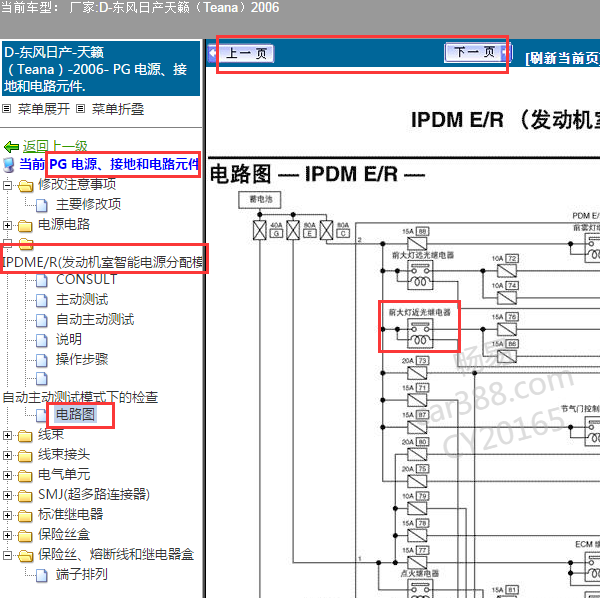Open the 端子排列 page
600x598 pixels.
pos(82,574)
